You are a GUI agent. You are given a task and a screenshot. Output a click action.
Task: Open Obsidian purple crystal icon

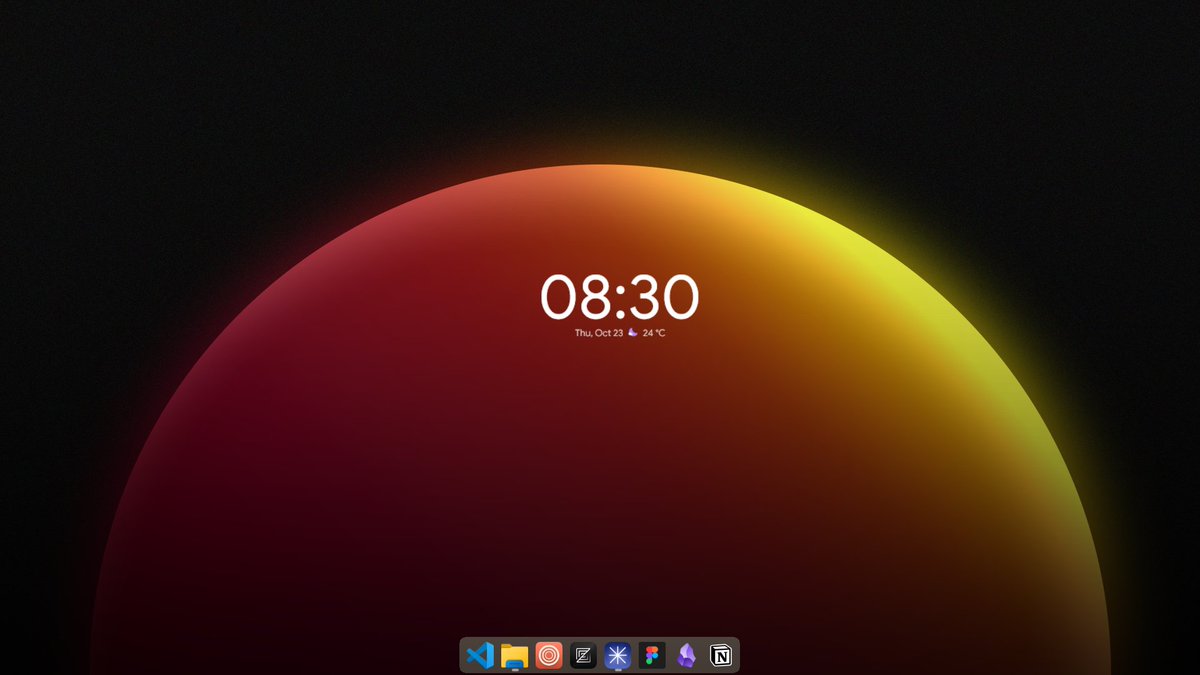(x=686, y=656)
